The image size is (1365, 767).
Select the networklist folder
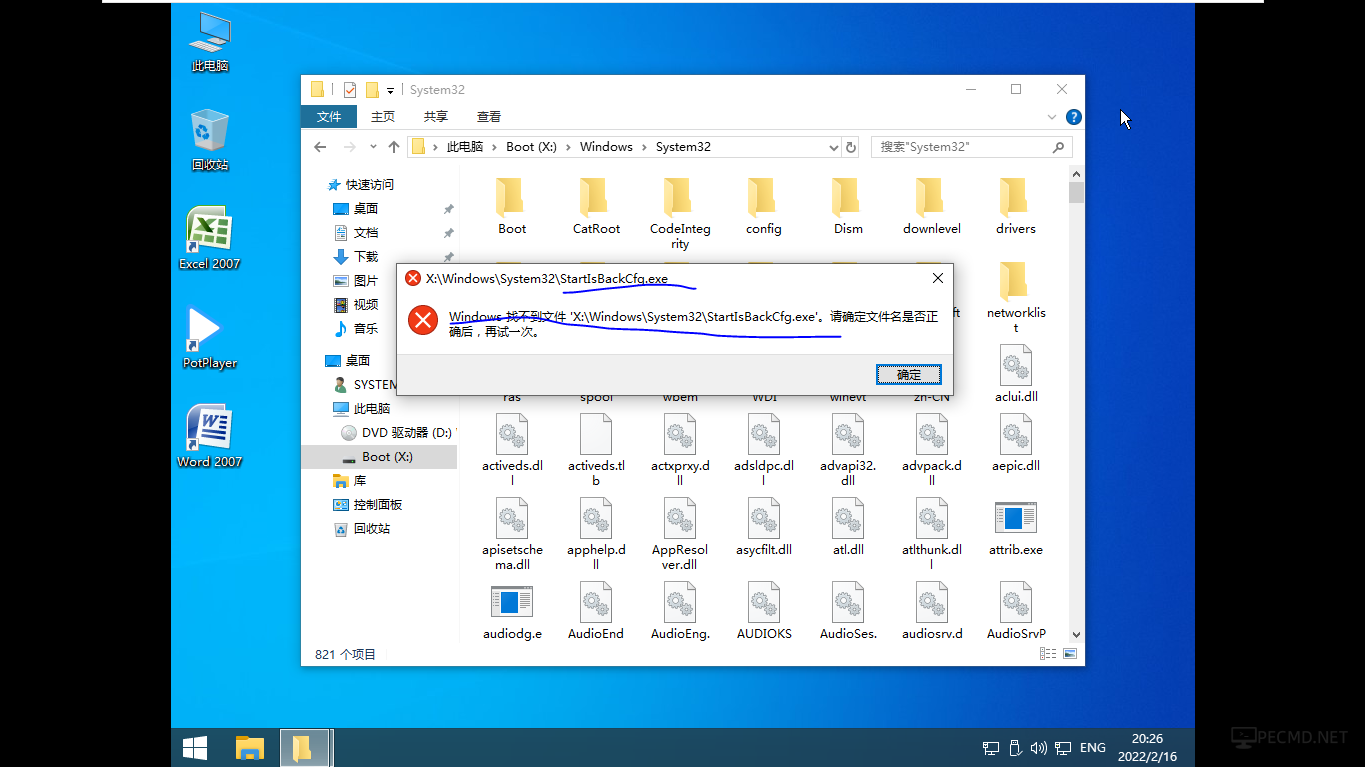coord(1016,298)
